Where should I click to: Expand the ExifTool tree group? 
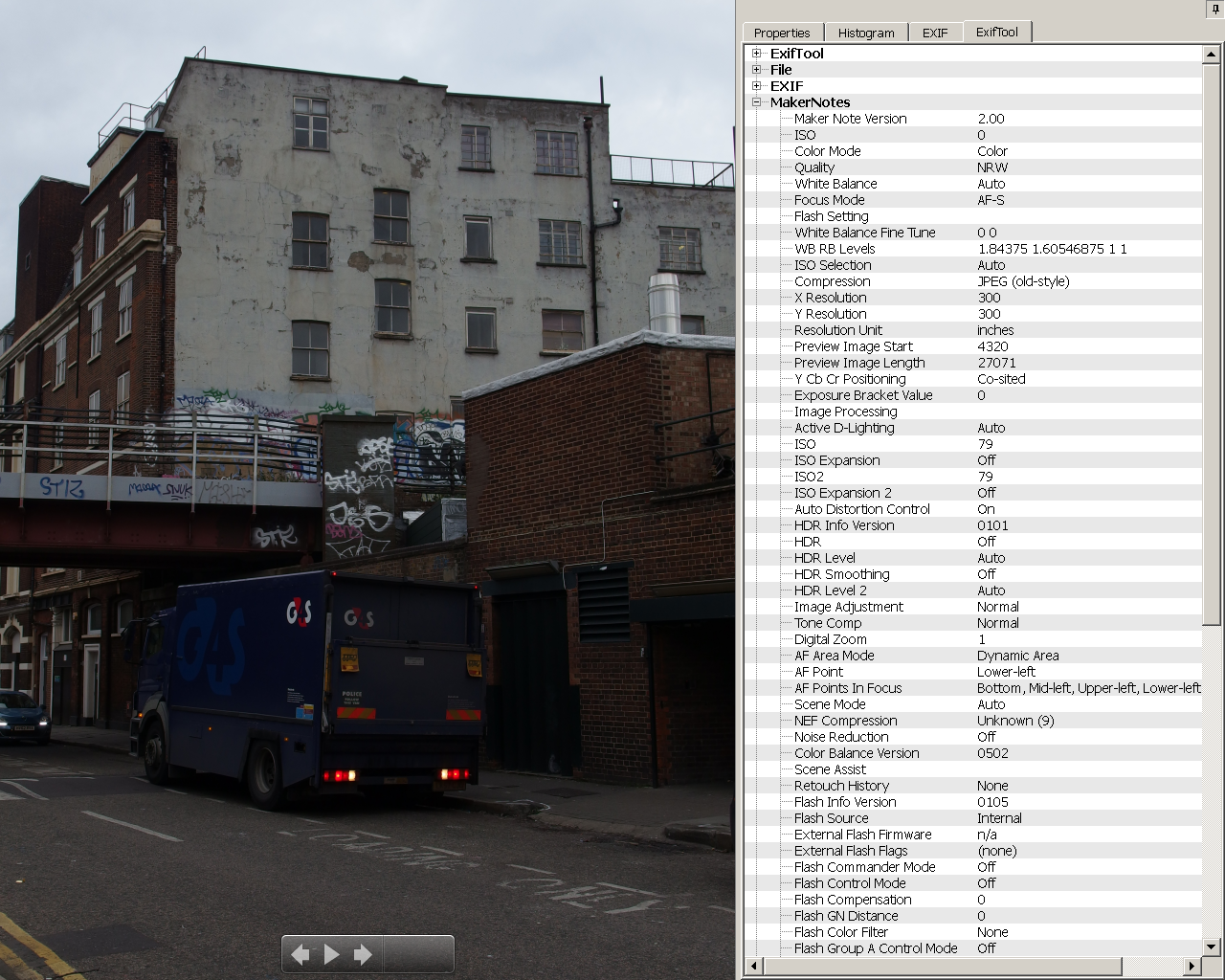coord(757,54)
